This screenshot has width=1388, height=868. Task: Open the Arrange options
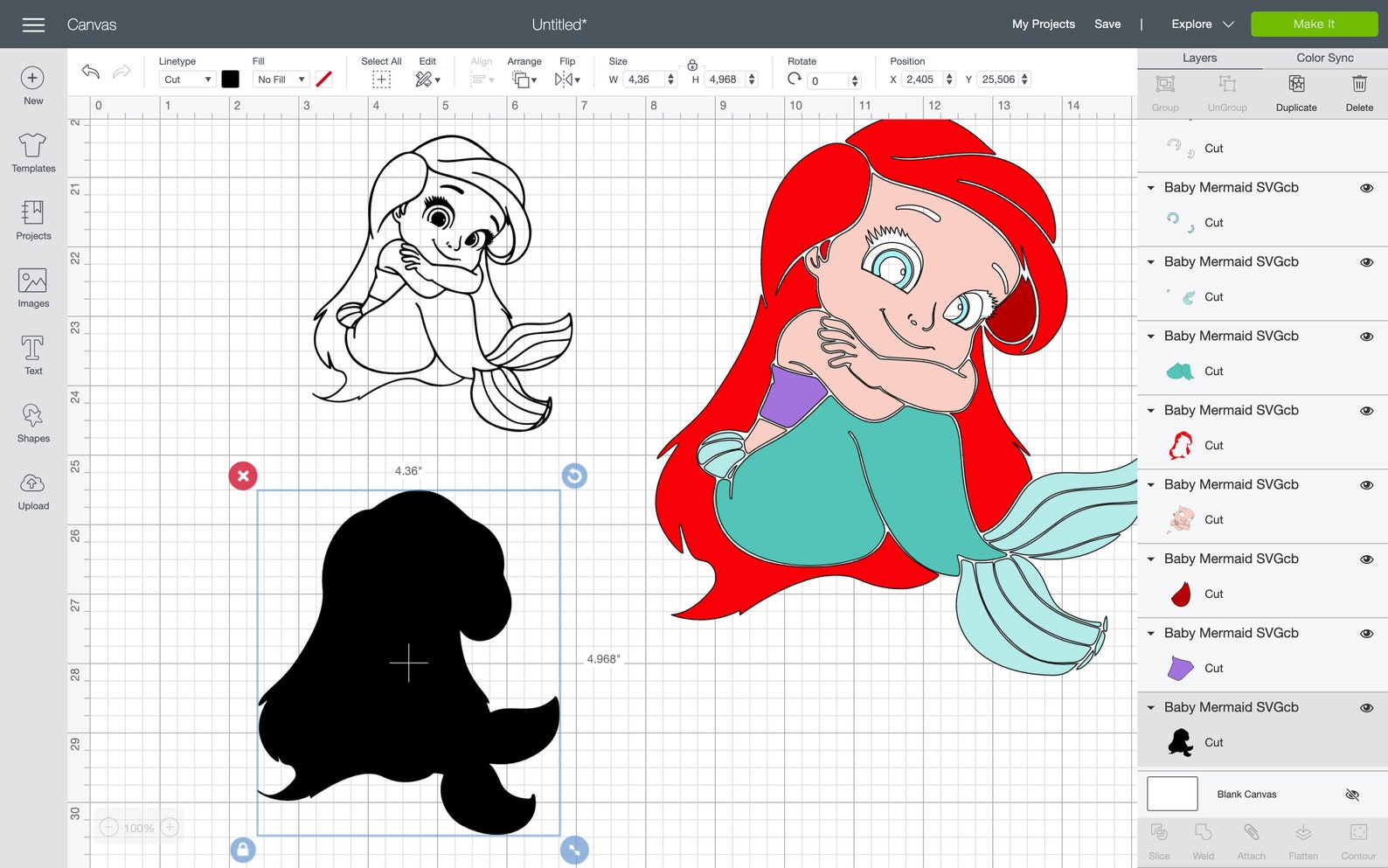click(x=524, y=80)
